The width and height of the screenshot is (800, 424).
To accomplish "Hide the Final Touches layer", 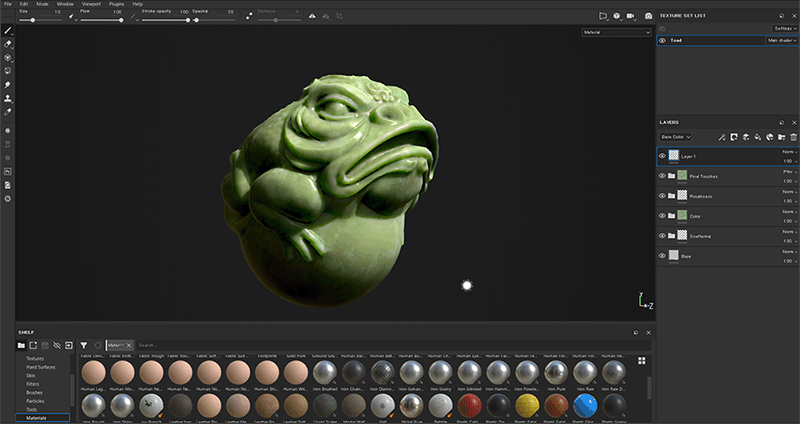I will click(x=662, y=176).
